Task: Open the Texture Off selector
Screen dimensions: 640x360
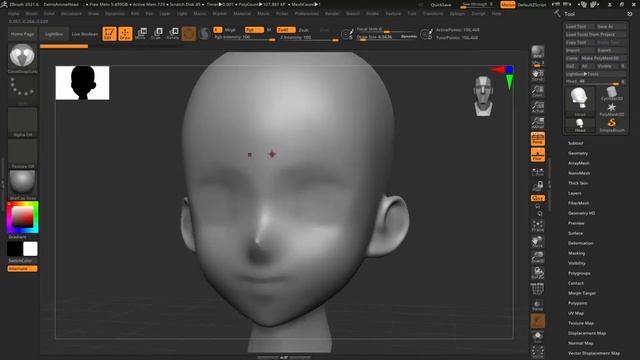Action: pos(22,153)
